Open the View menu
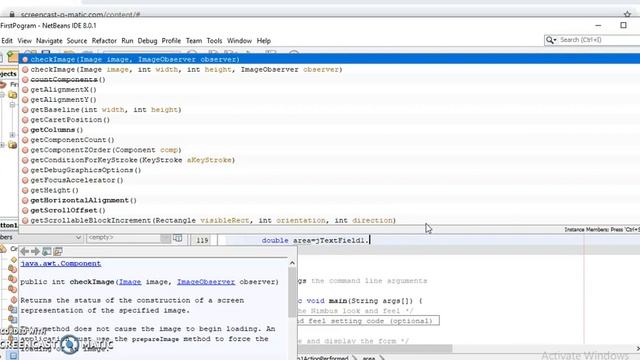Viewport: 640px width, 360px height. point(24,41)
